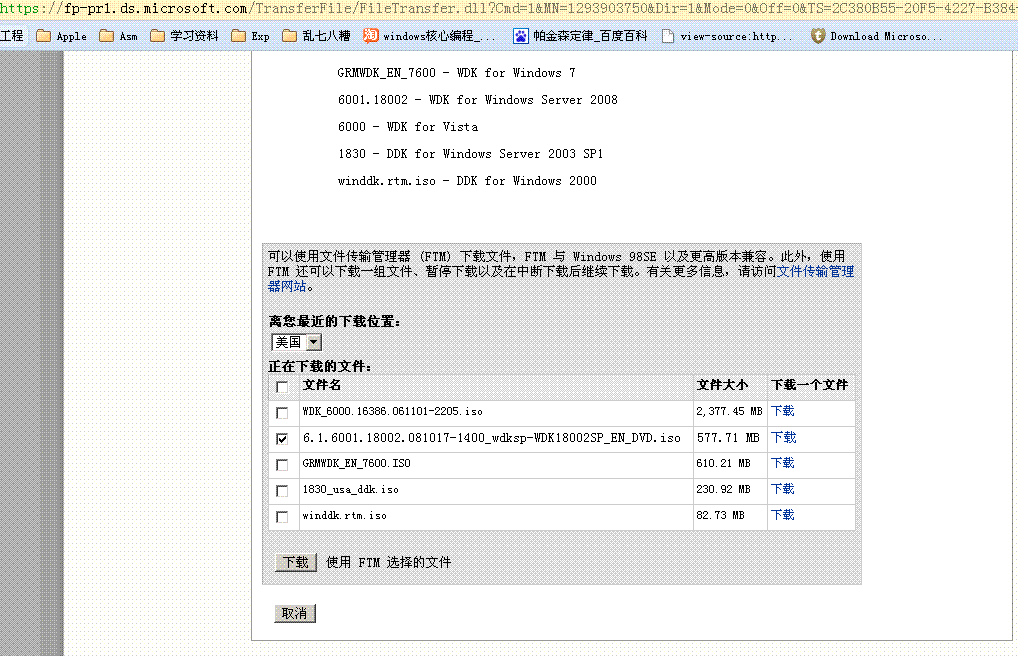1018x656 pixels.
Task: Click text 'GRMWDK_EN_7600 - WDK for Windows 7'
Action: coord(456,73)
